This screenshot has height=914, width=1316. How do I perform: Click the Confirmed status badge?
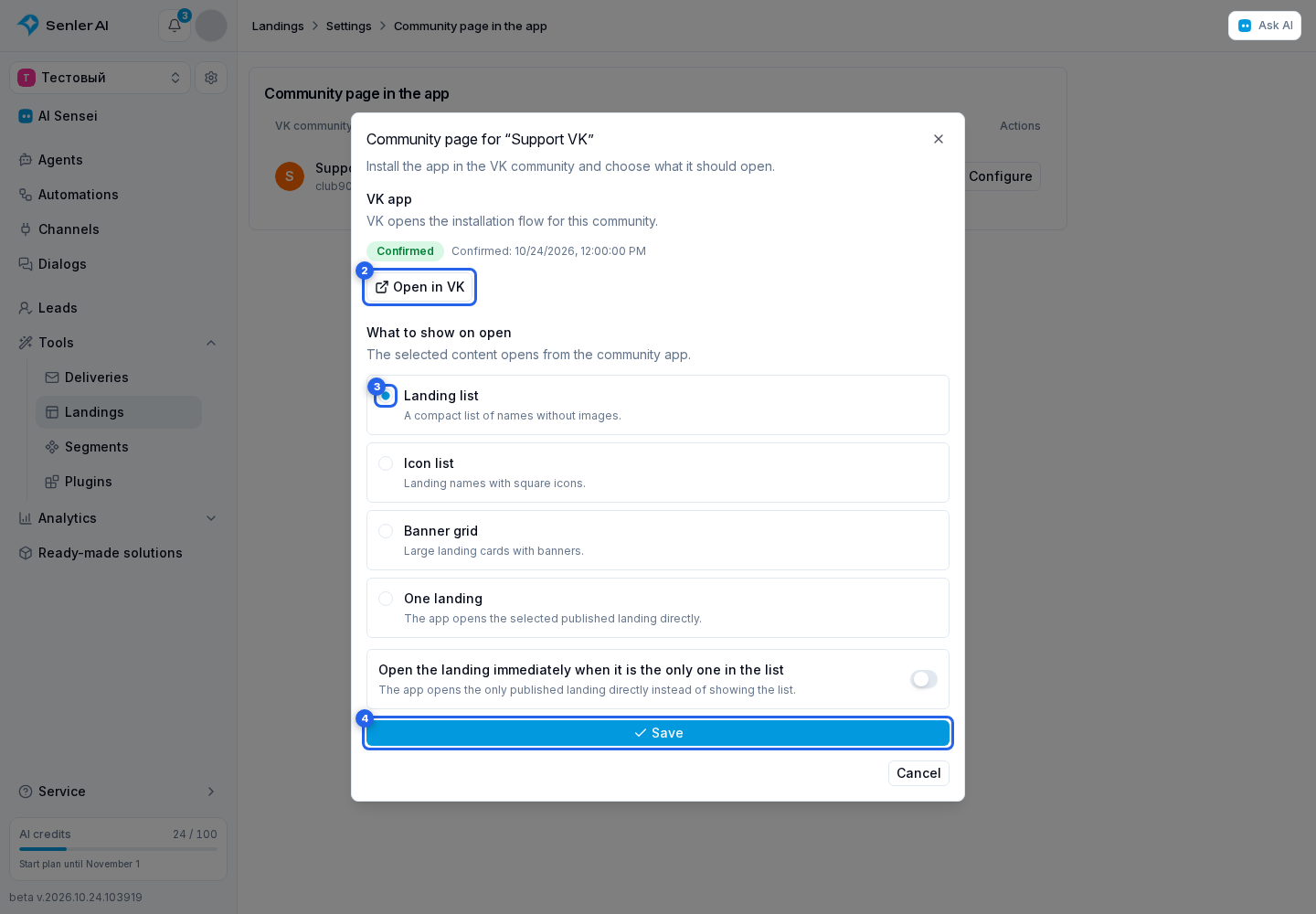[x=405, y=251]
